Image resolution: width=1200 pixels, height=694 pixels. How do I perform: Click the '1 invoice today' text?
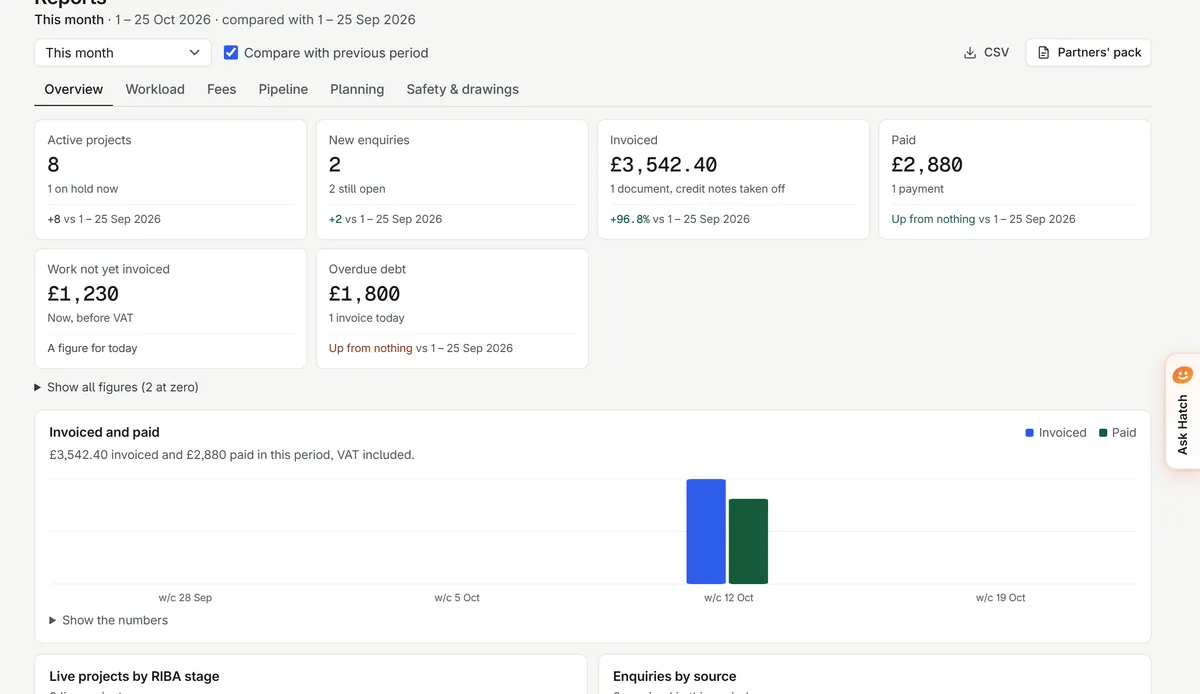(367, 318)
